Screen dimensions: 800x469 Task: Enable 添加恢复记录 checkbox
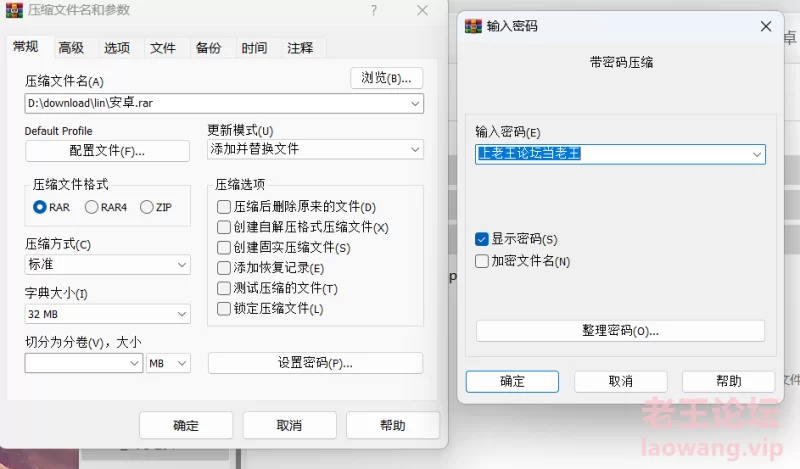tap(224, 268)
